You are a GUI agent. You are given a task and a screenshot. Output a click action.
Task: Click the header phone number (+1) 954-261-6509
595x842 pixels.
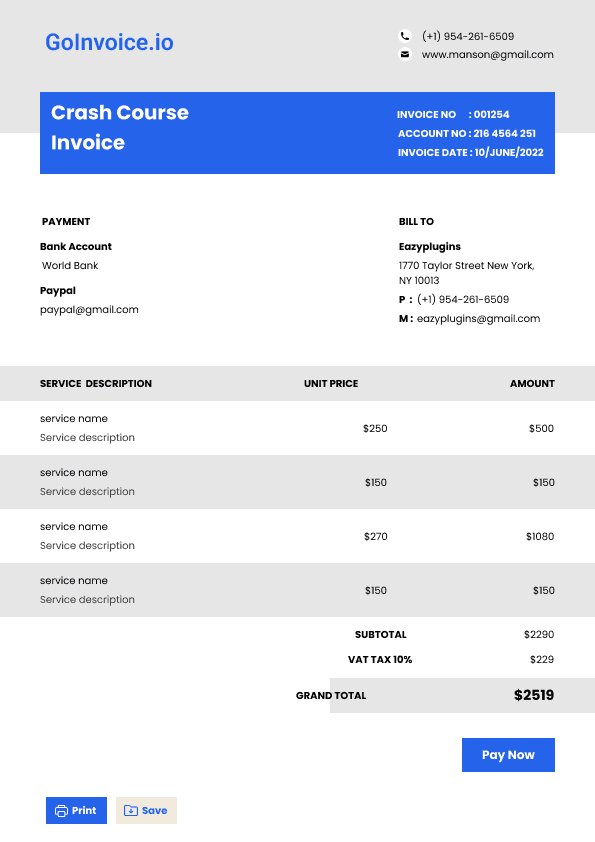click(x=468, y=37)
